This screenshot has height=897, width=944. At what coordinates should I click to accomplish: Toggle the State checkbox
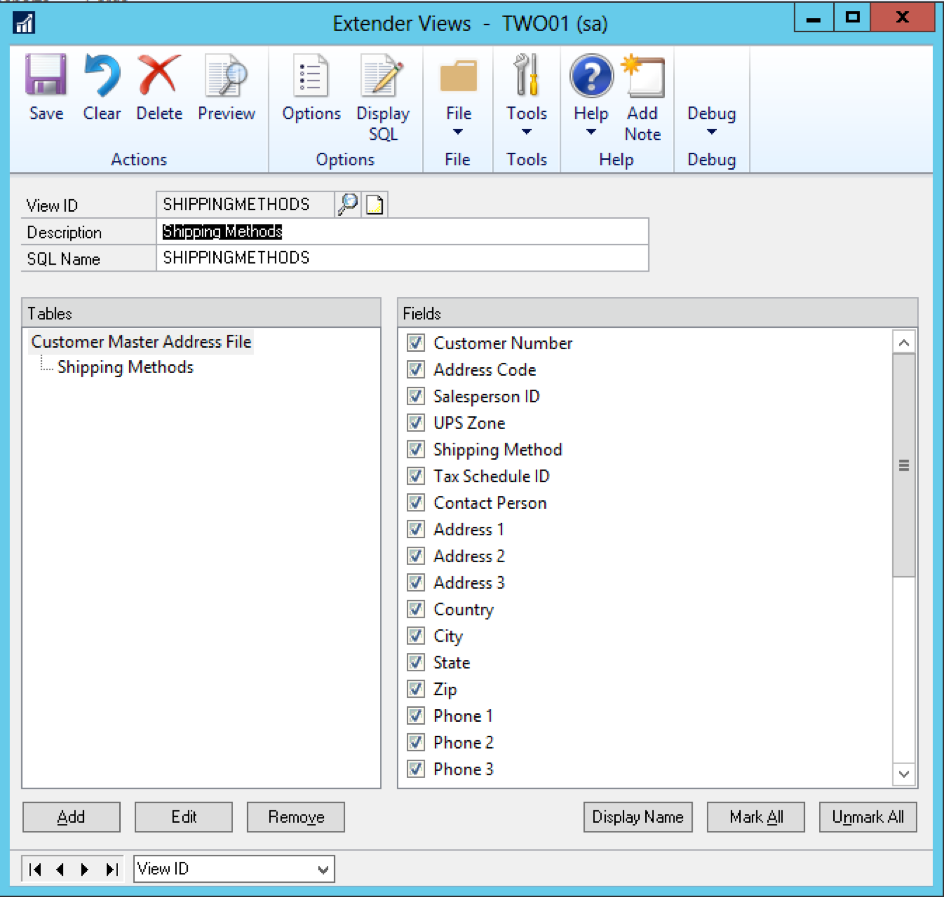pyautogui.click(x=415, y=662)
